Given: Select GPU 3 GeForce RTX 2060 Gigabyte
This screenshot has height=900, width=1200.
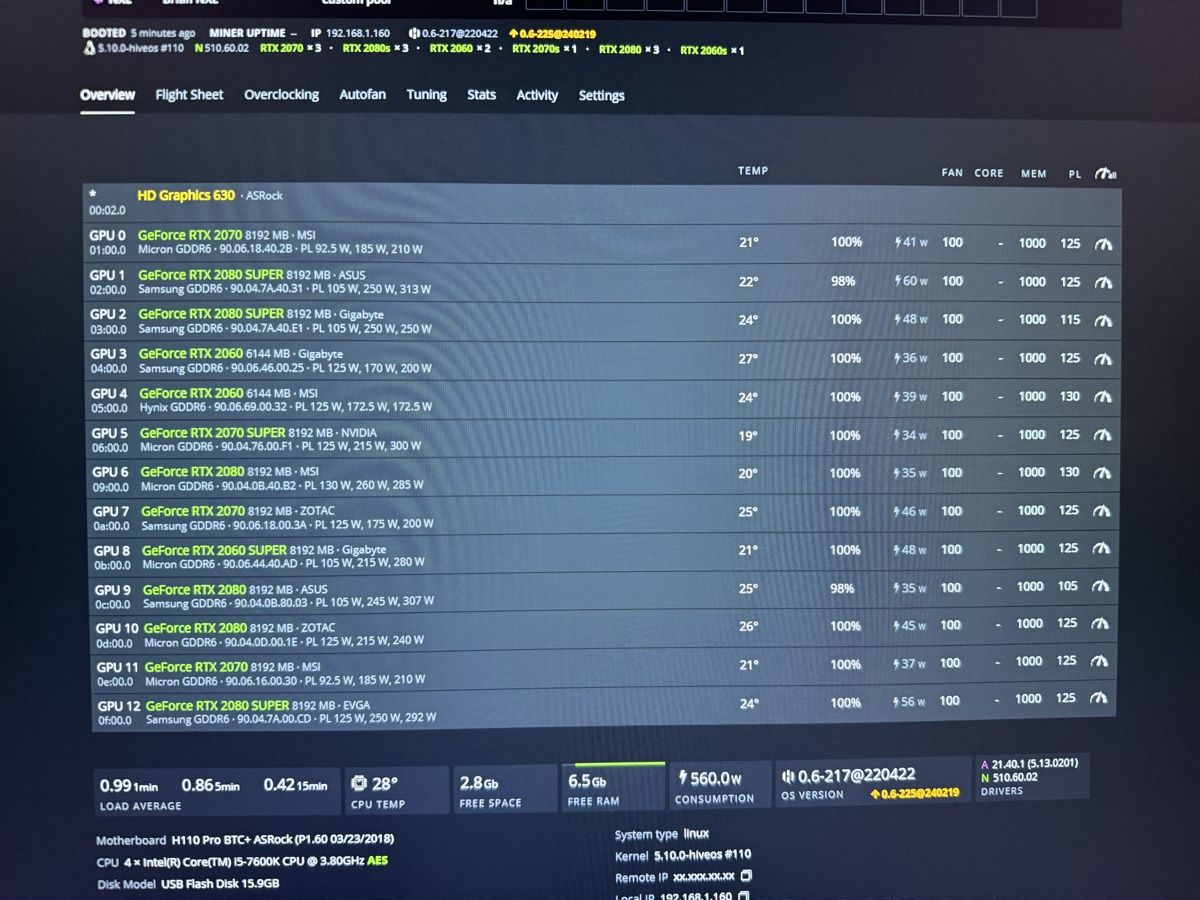Looking at the screenshot, I should (x=191, y=353).
